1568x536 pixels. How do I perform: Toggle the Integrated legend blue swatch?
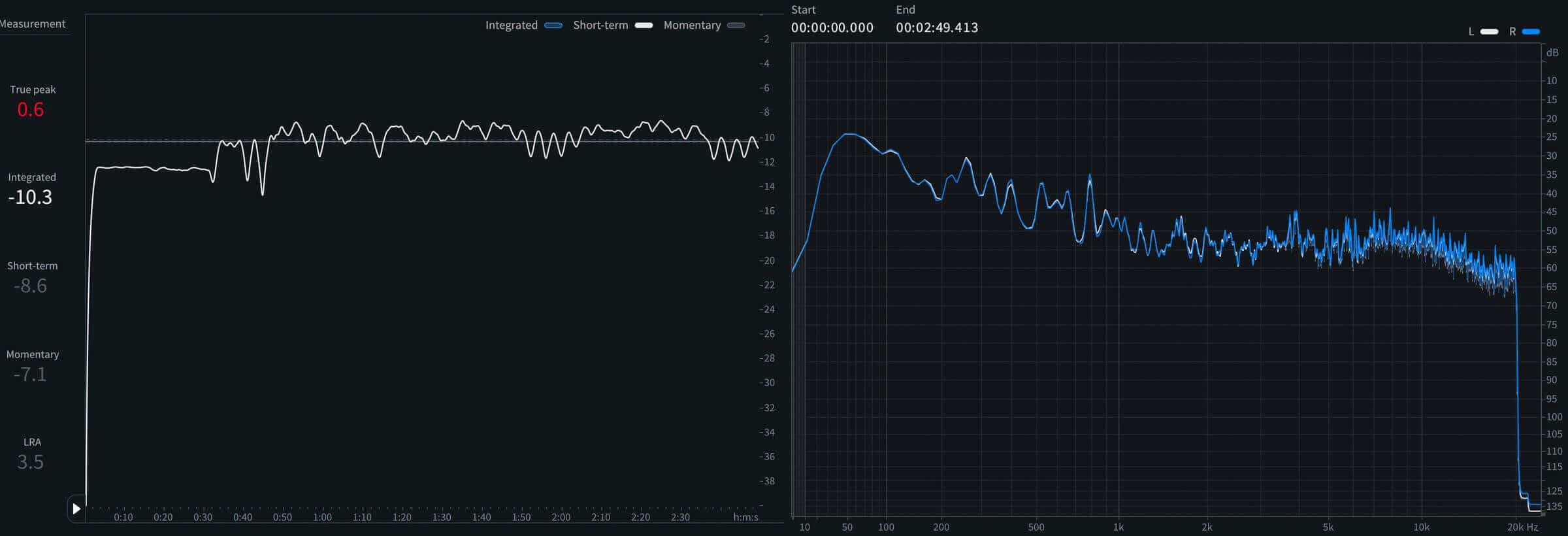(x=553, y=25)
